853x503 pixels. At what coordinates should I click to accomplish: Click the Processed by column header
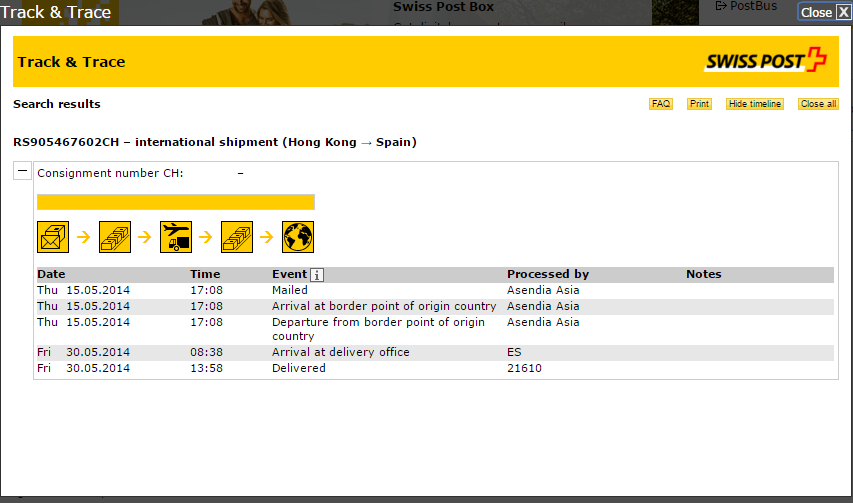click(x=547, y=274)
